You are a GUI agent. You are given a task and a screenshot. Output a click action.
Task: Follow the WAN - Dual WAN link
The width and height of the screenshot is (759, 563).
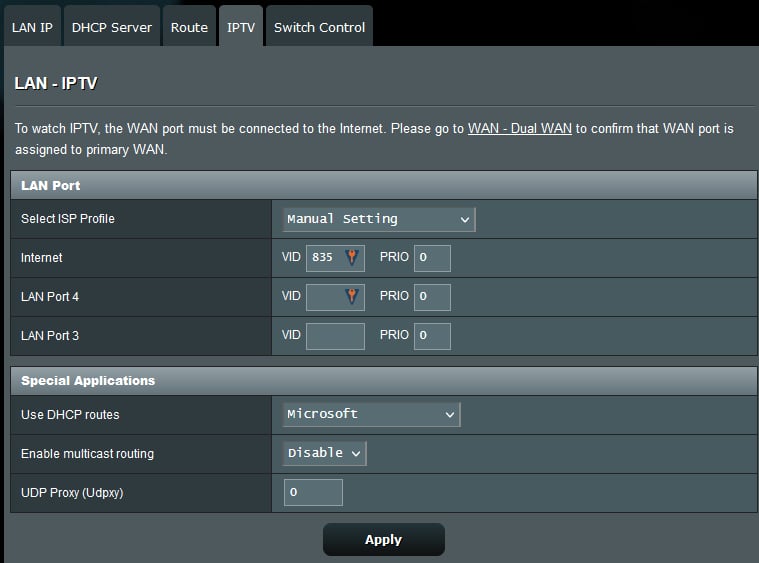[x=519, y=129]
